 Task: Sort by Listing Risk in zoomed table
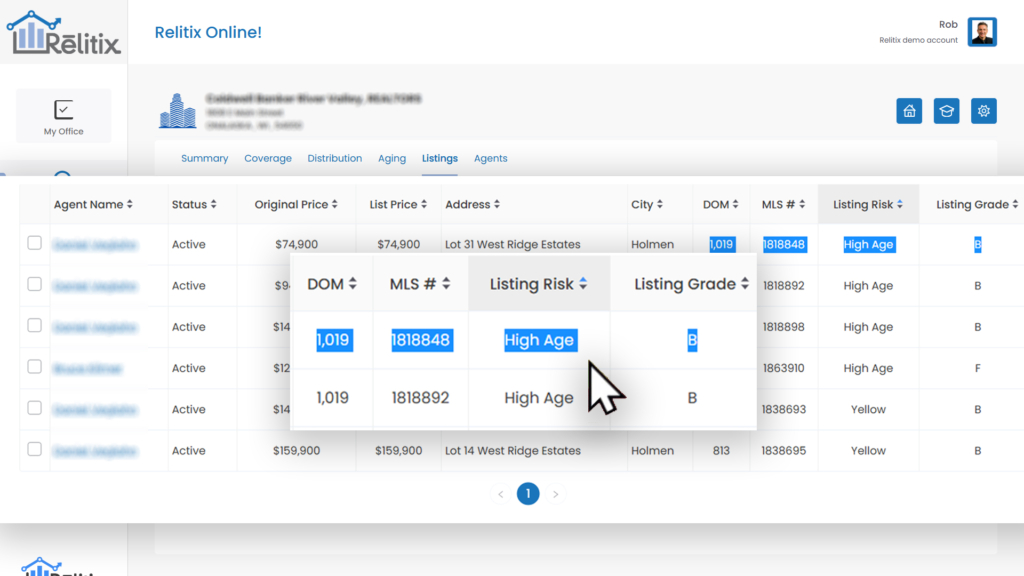pyautogui.click(x=538, y=284)
